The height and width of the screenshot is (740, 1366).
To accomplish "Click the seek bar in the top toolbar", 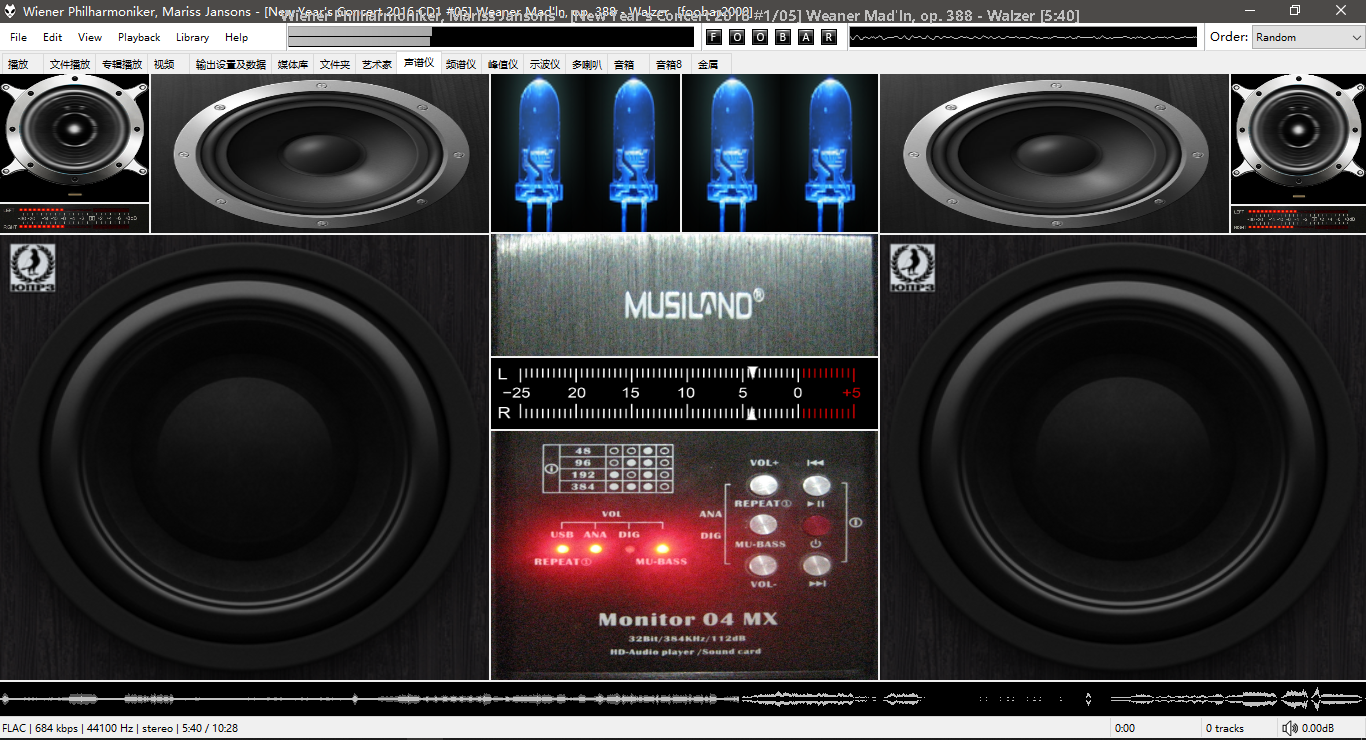I will [490, 37].
